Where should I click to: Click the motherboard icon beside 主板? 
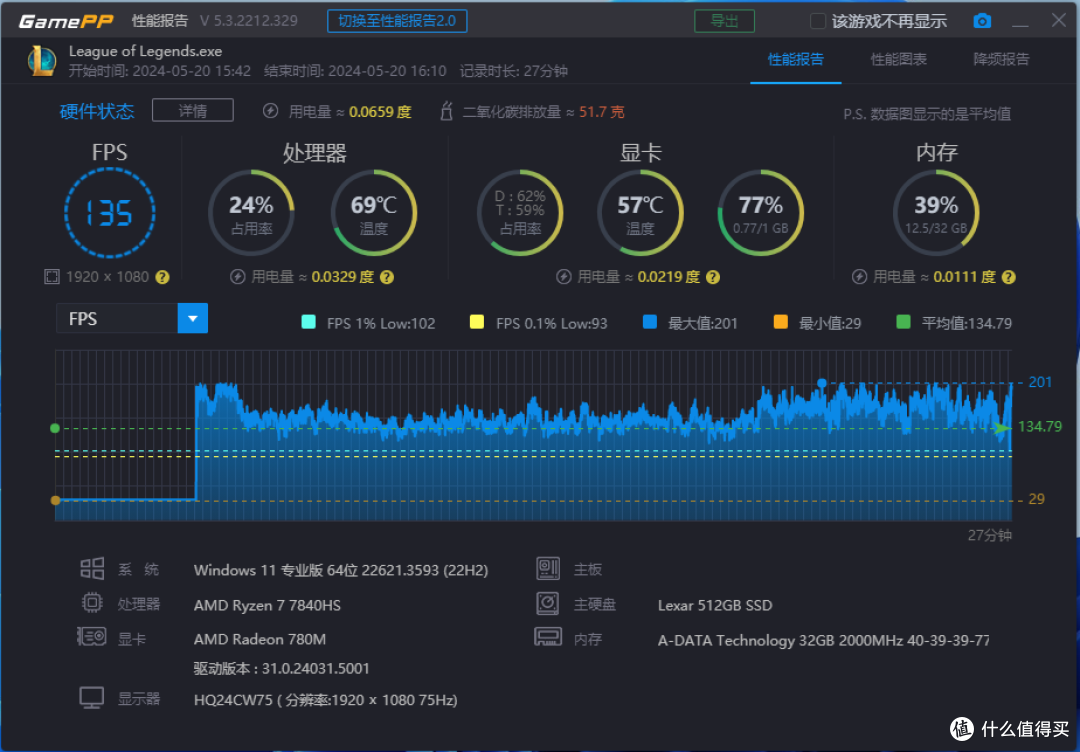(x=548, y=568)
